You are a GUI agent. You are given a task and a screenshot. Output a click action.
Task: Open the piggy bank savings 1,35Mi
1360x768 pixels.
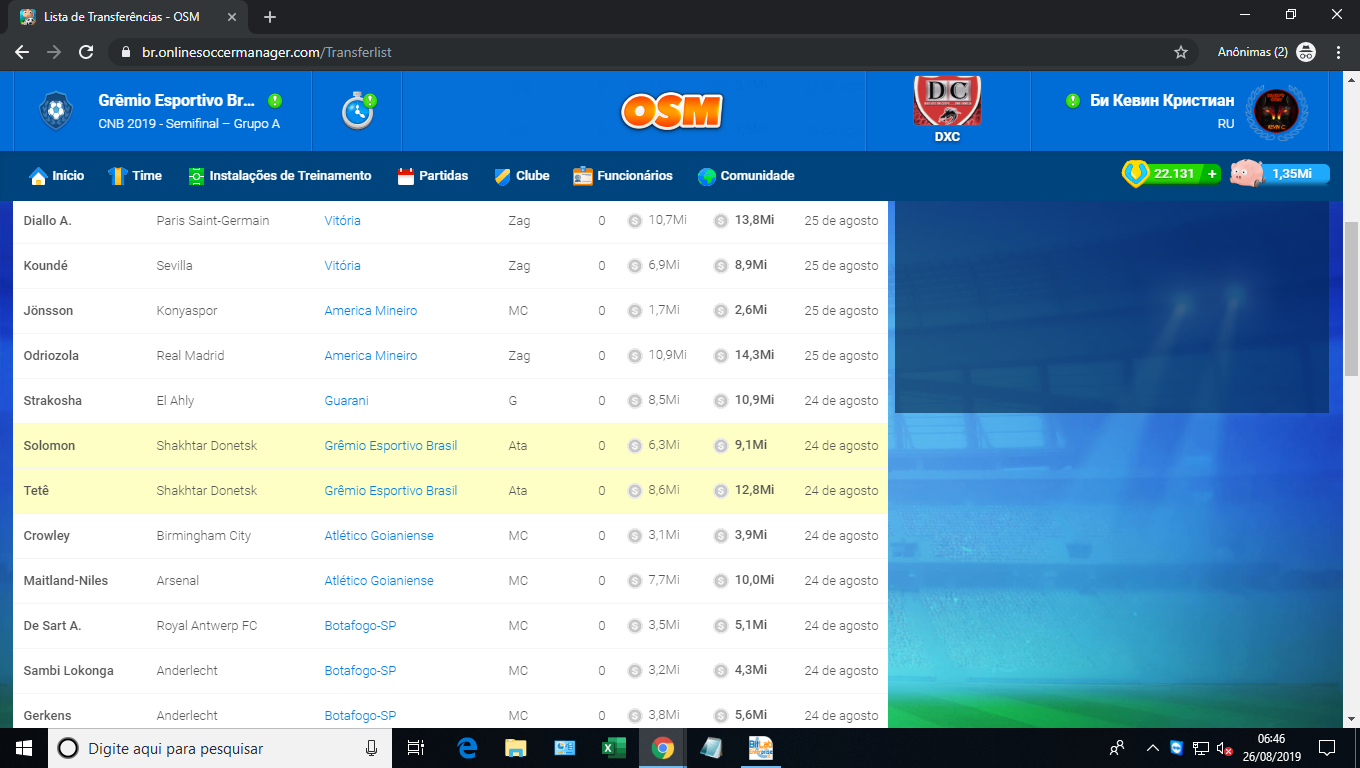point(1280,174)
